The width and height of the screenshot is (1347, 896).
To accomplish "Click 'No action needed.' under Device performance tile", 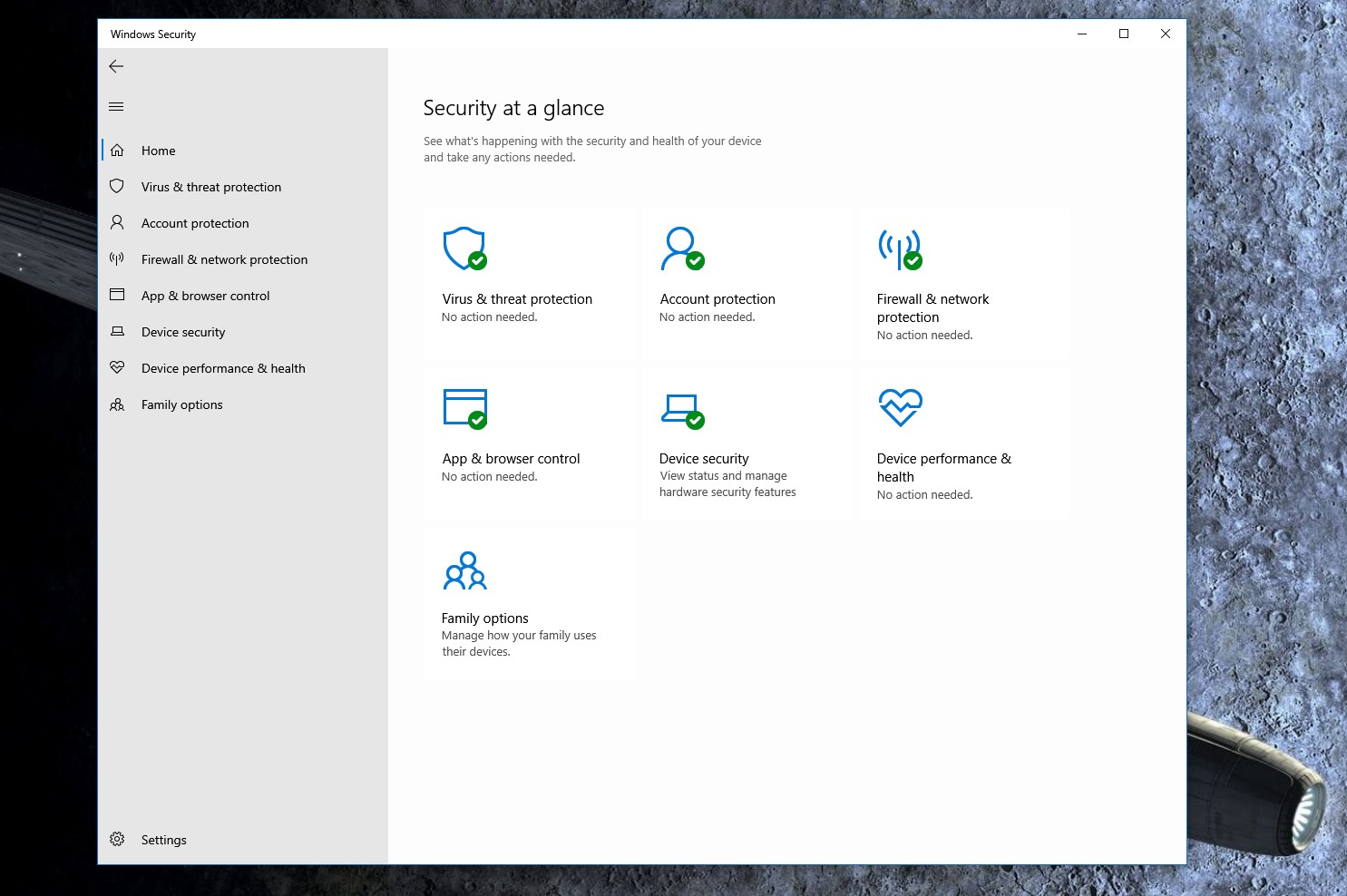I will point(924,495).
